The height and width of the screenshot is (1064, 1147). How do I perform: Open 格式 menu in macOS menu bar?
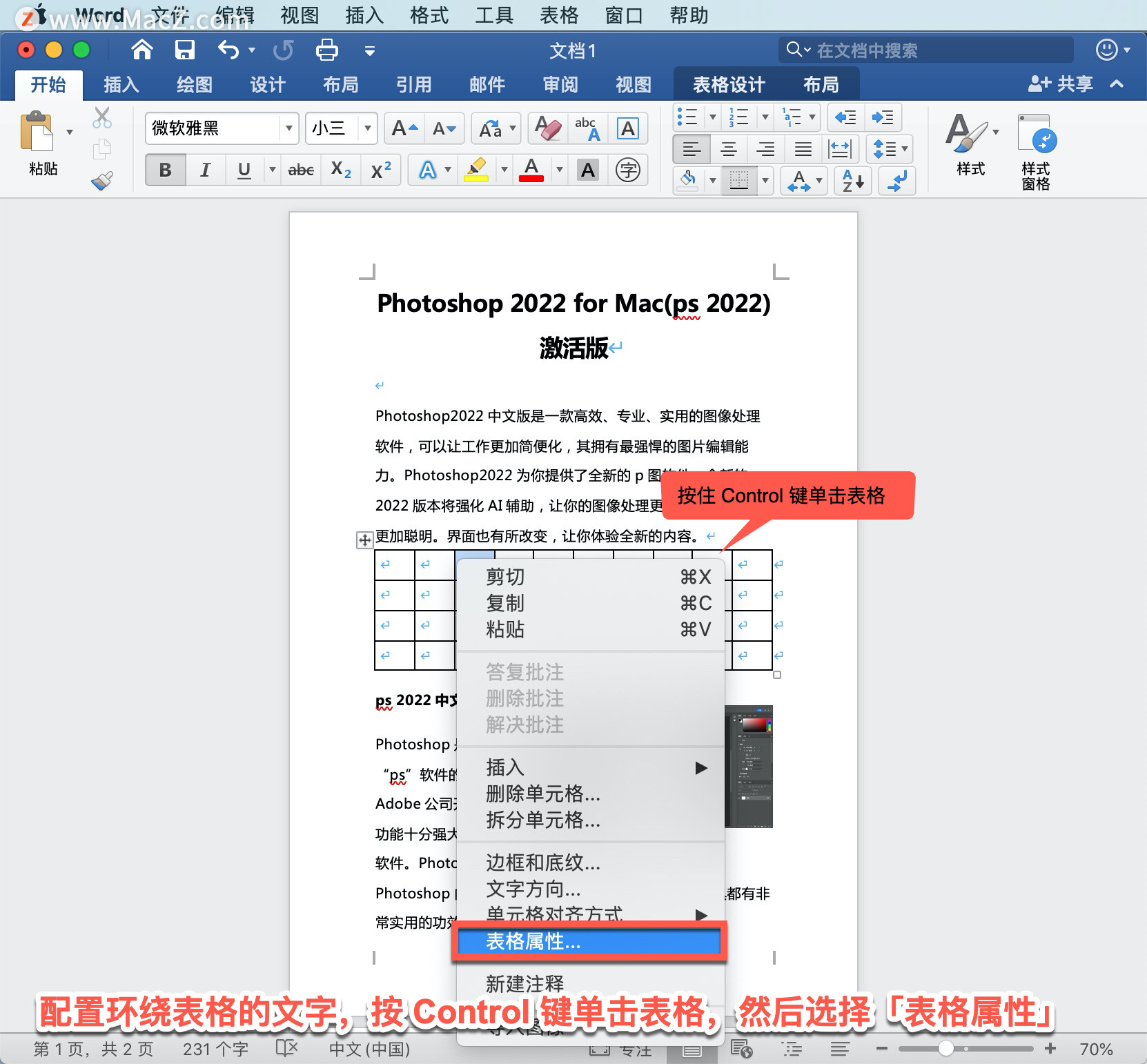point(429,15)
